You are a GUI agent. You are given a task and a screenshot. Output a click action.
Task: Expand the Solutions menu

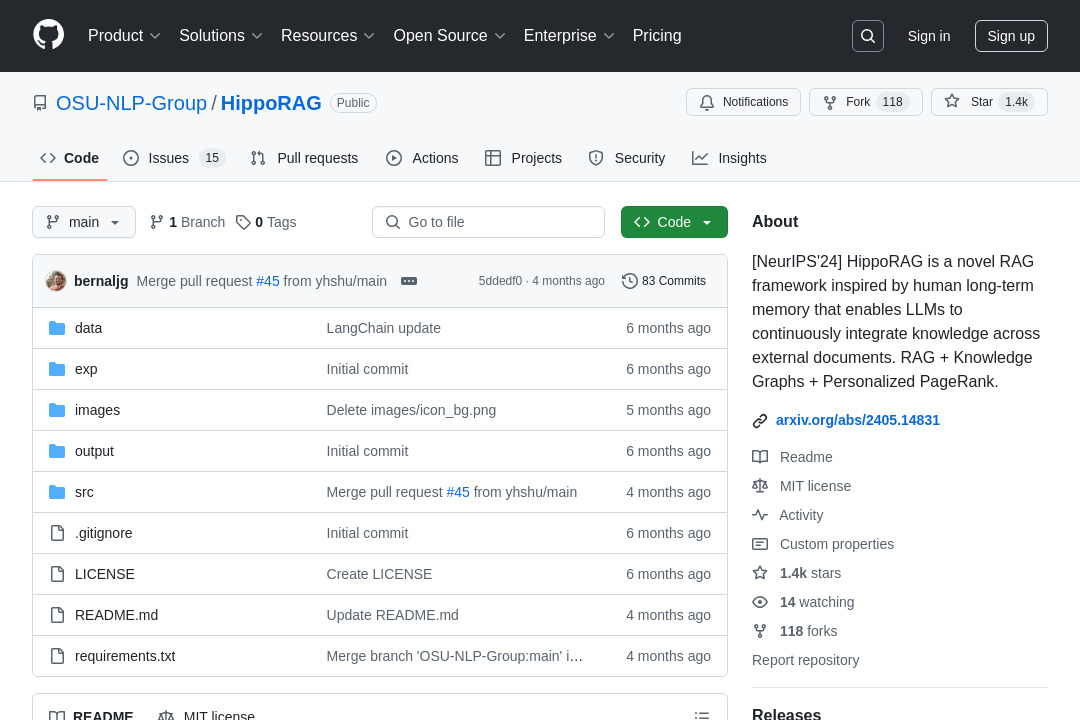coord(220,36)
